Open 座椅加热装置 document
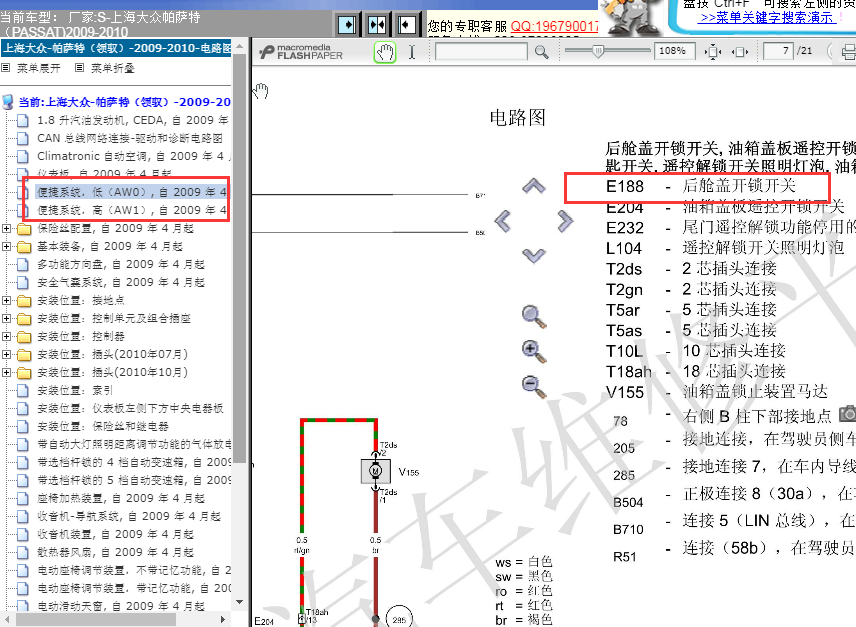Viewport: 856px width, 627px height. (121, 498)
